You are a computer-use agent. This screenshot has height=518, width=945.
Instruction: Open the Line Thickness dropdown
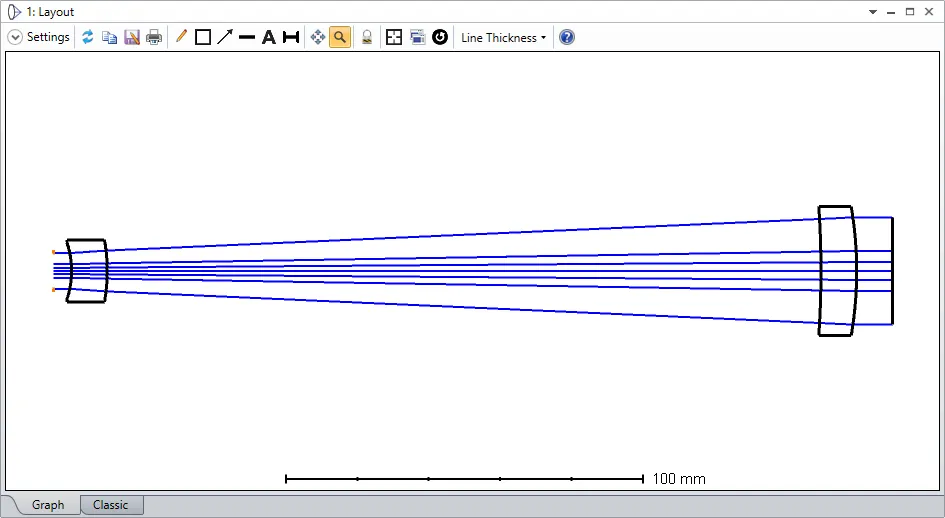[x=503, y=37]
